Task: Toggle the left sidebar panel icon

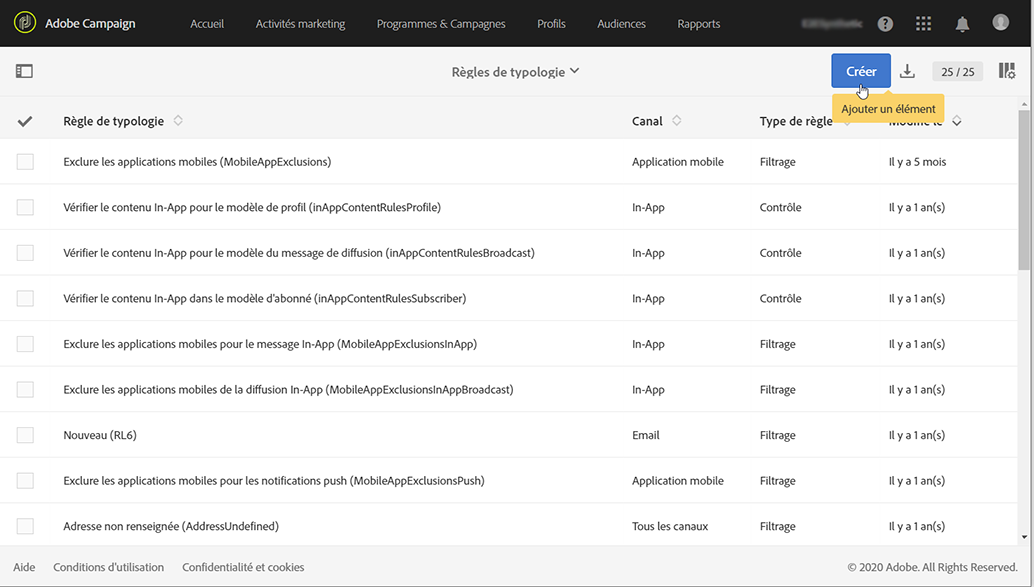Action: click(x=24, y=71)
